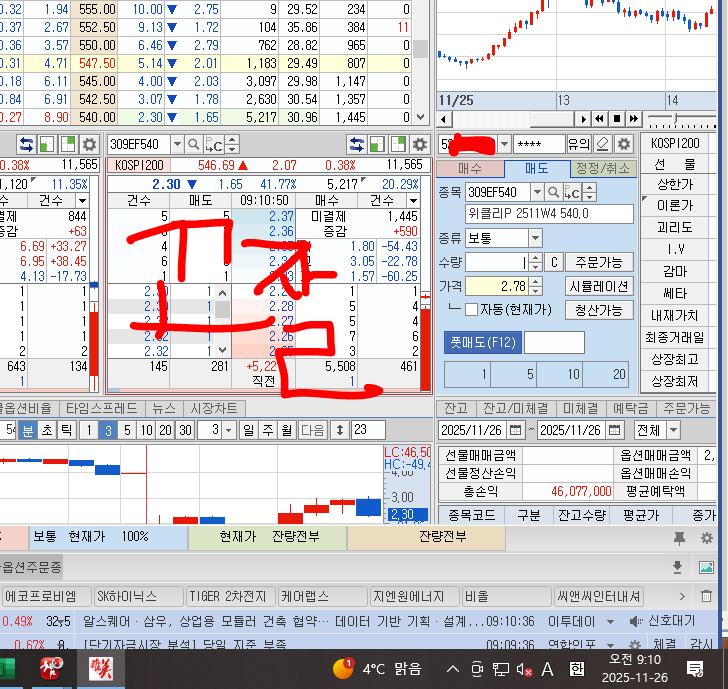Click the magnifier search icon beside 종목 309EF540
The height and width of the screenshot is (689, 728).
tap(552, 192)
